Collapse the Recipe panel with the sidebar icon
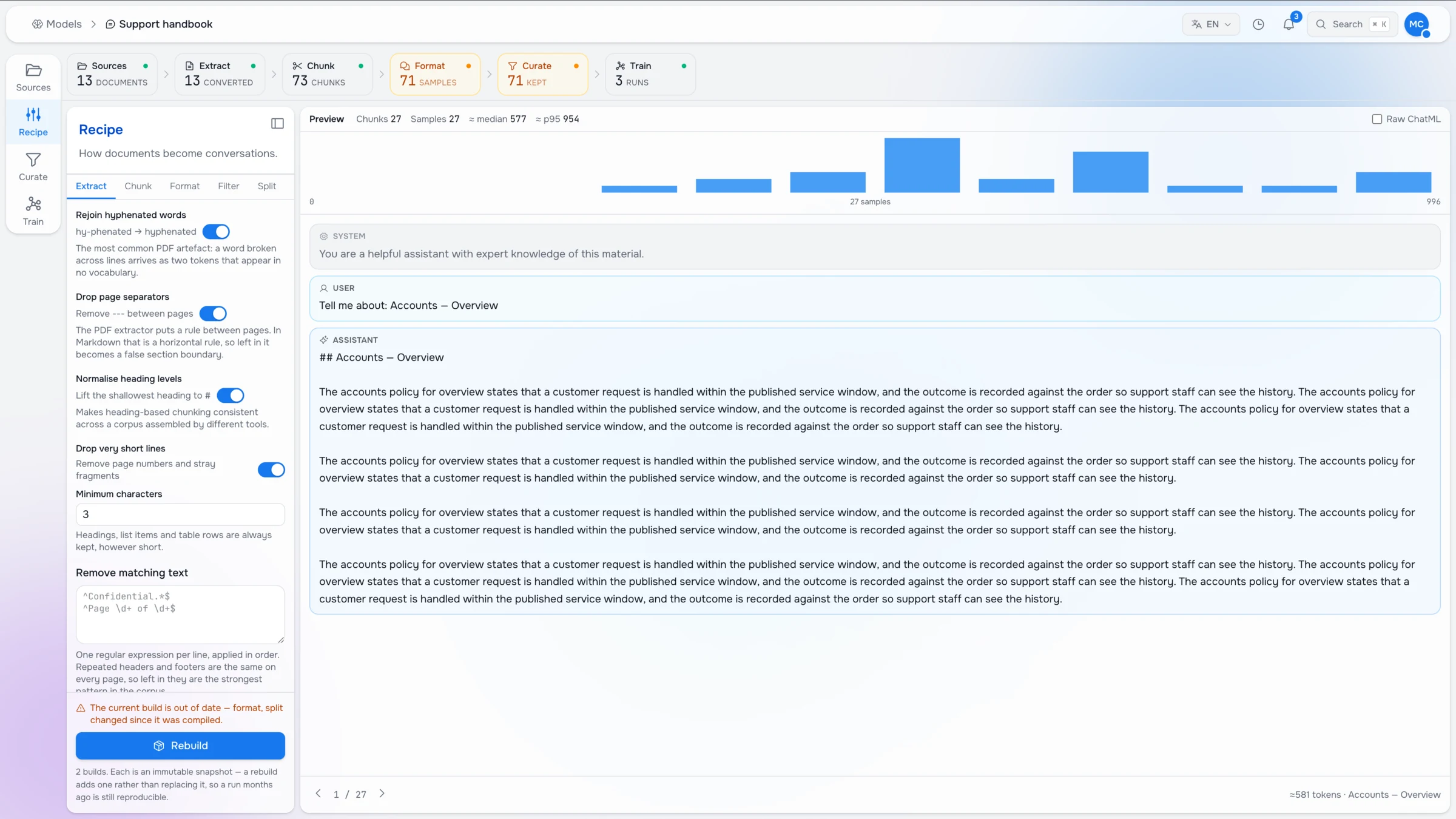Screen dimensions: 1456x819 coord(277,124)
